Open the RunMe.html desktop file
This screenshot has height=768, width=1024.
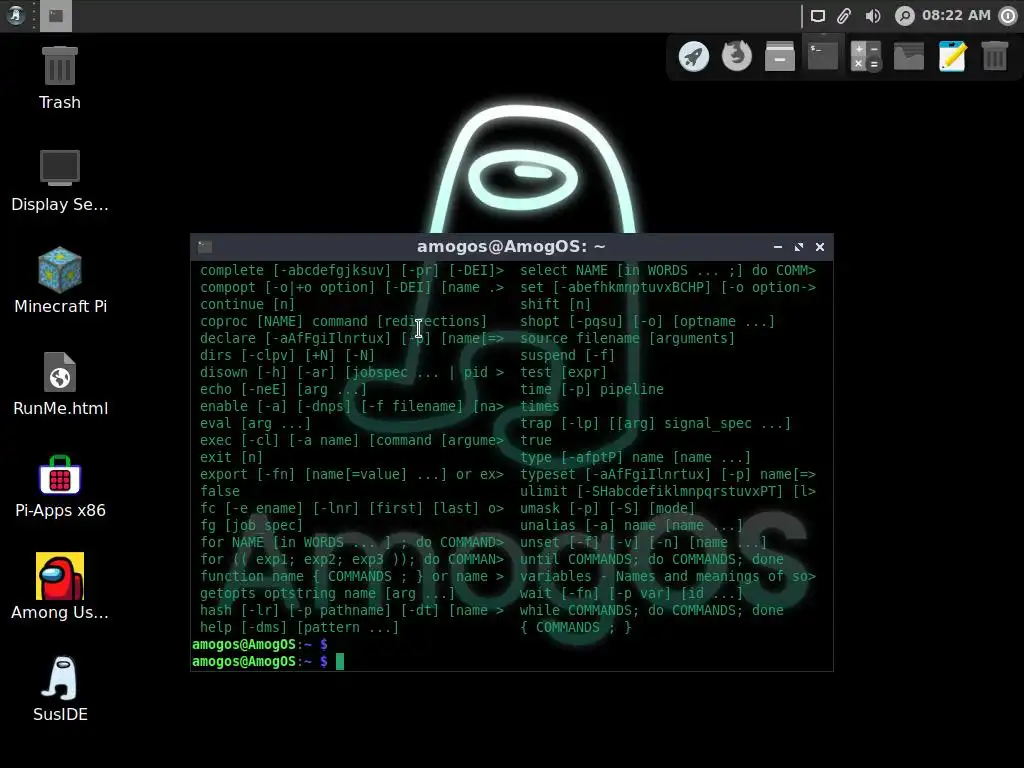[x=59, y=384]
